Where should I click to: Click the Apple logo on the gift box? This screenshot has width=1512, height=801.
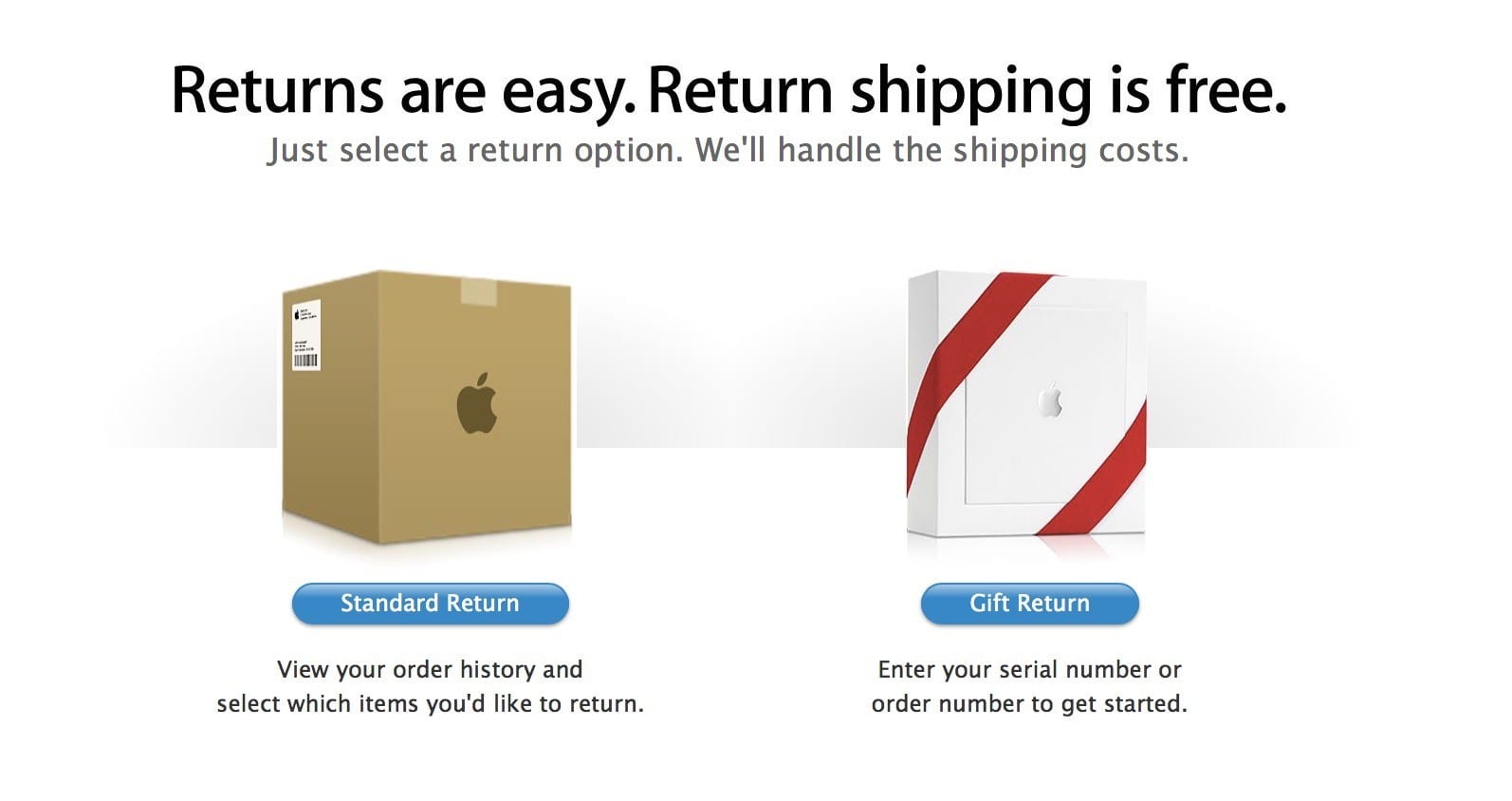tap(1051, 399)
